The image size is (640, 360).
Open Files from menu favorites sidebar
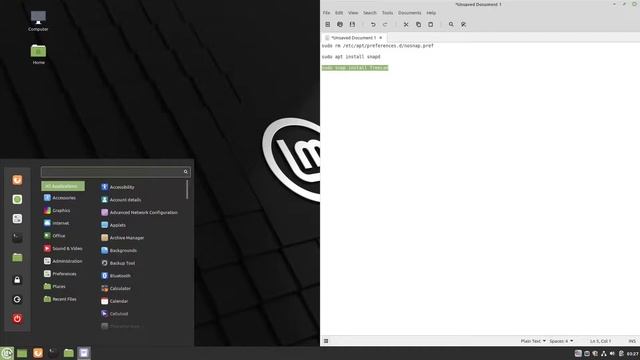pos(17,257)
